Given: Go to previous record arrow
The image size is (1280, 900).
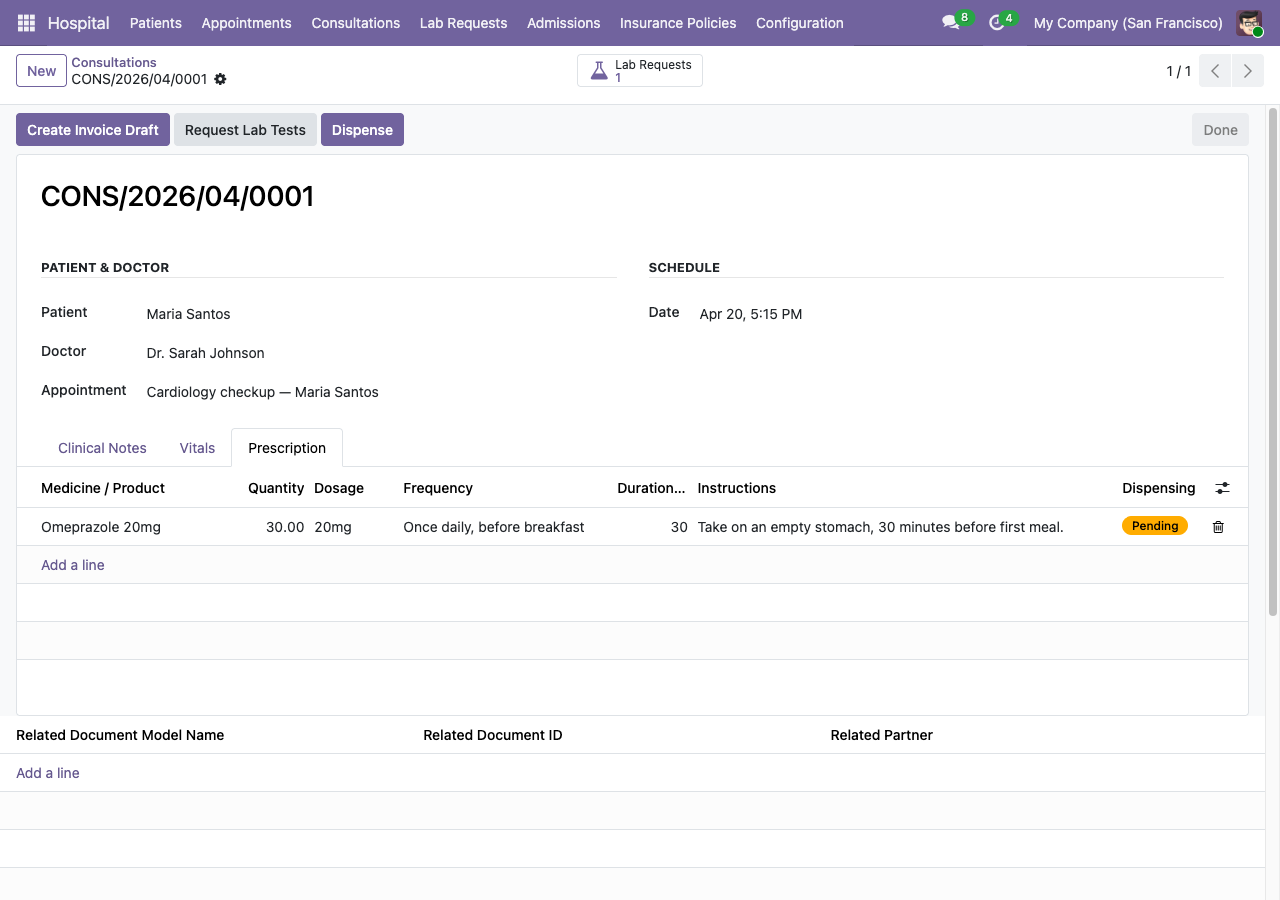Looking at the screenshot, I should pos(1215,71).
